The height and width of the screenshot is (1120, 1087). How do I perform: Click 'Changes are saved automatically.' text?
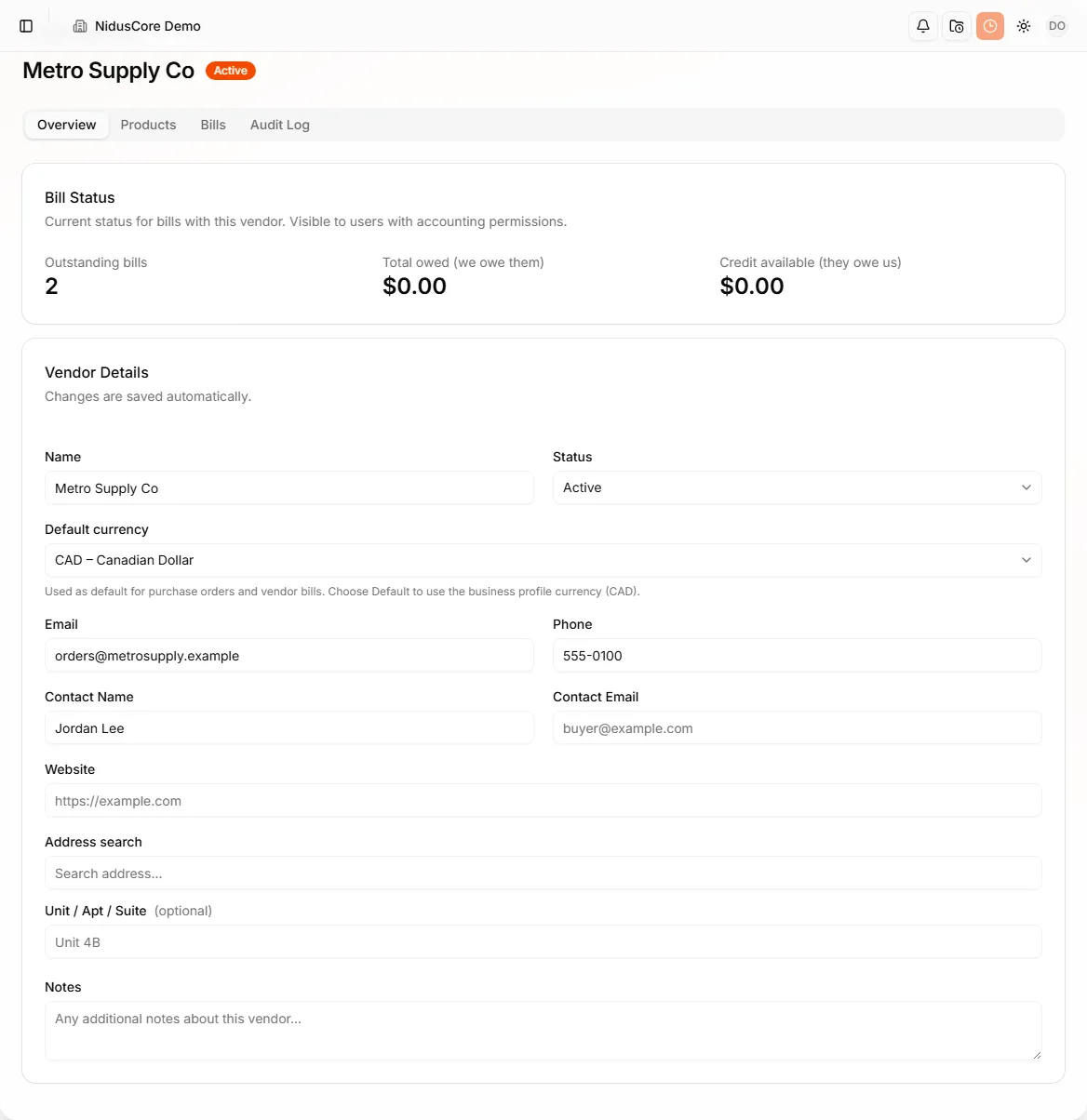tap(148, 396)
